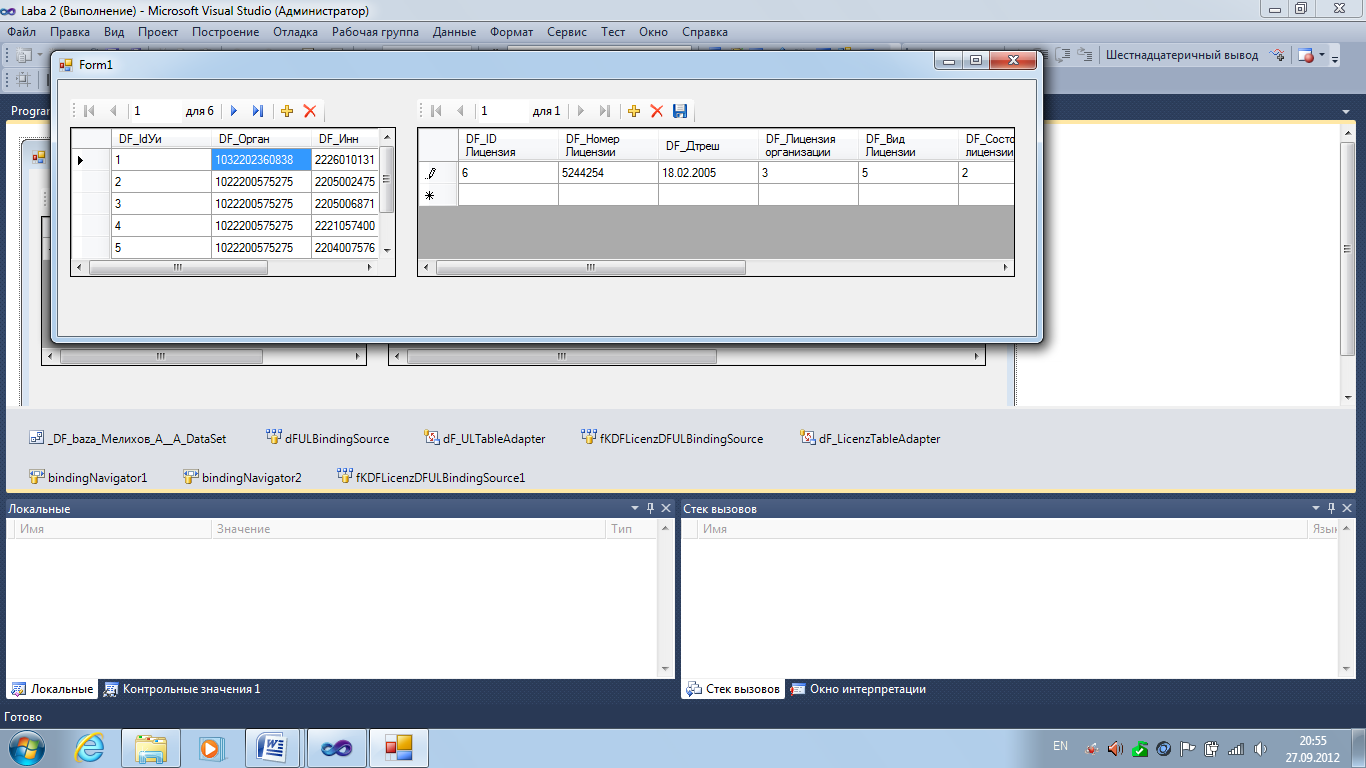Click the breakpoints window toolbar icon
Screen dimensions: 1366x768
click(x=1306, y=56)
